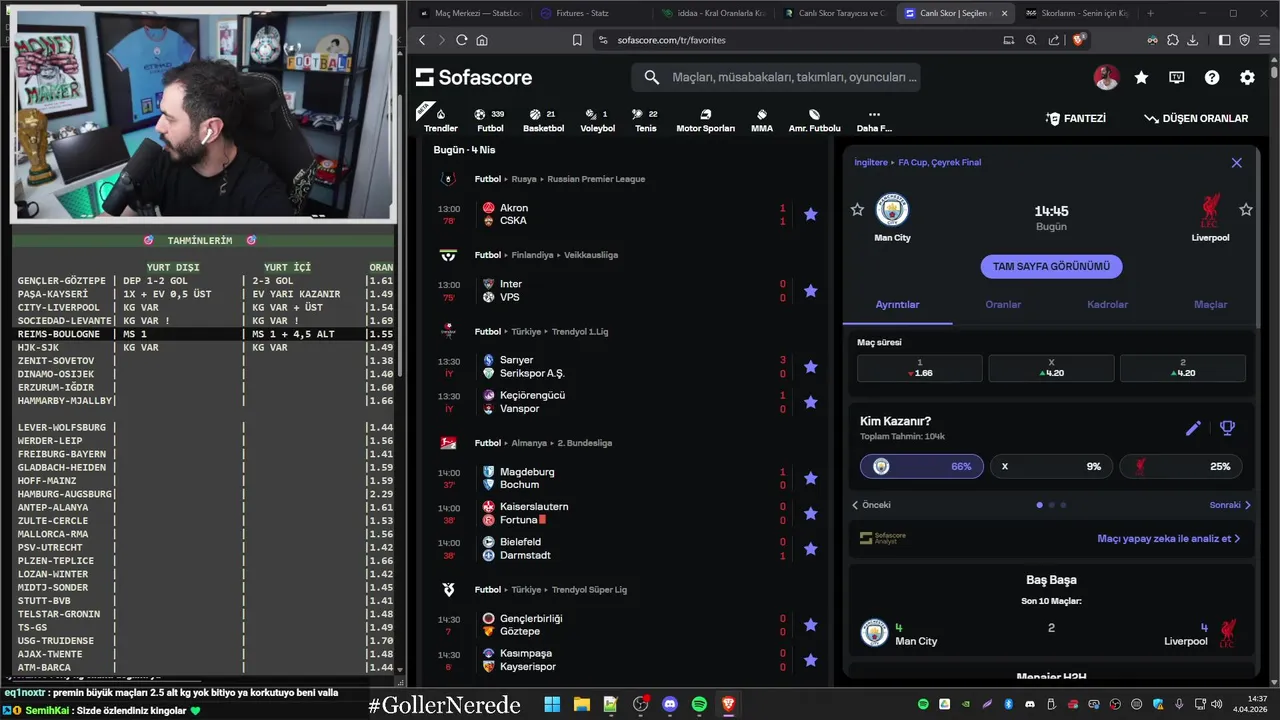Switch to the Kadrolar tab
This screenshot has width=1280, height=720.
coord(1107,304)
